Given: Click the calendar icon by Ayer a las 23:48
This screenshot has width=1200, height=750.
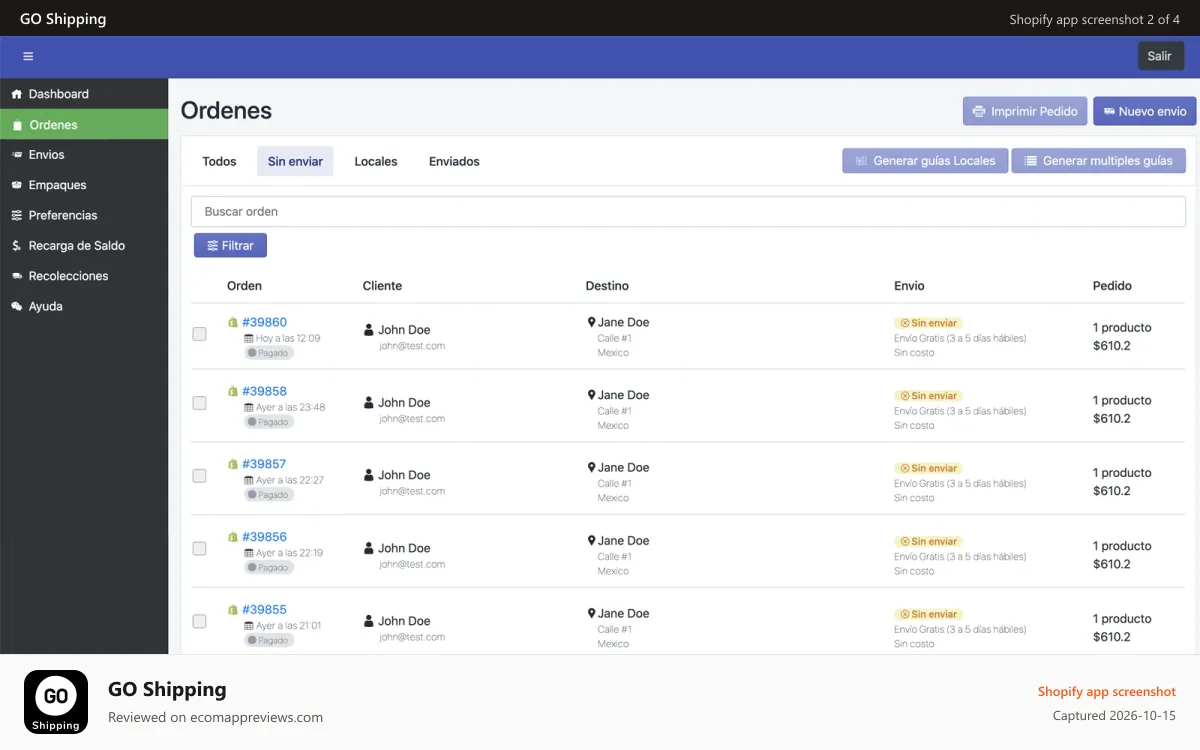Looking at the screenshot, I should pyautogui.click(x=248, y=407).
